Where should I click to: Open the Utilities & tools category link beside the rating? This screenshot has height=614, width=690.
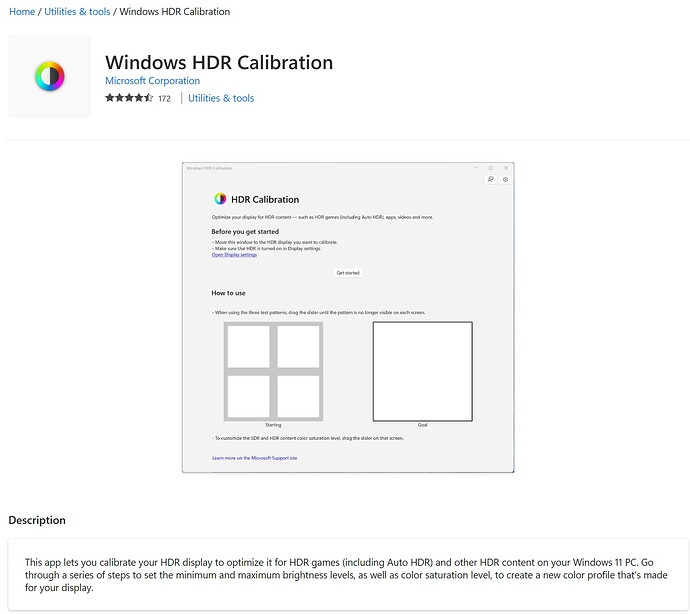(x=221, y=98)
